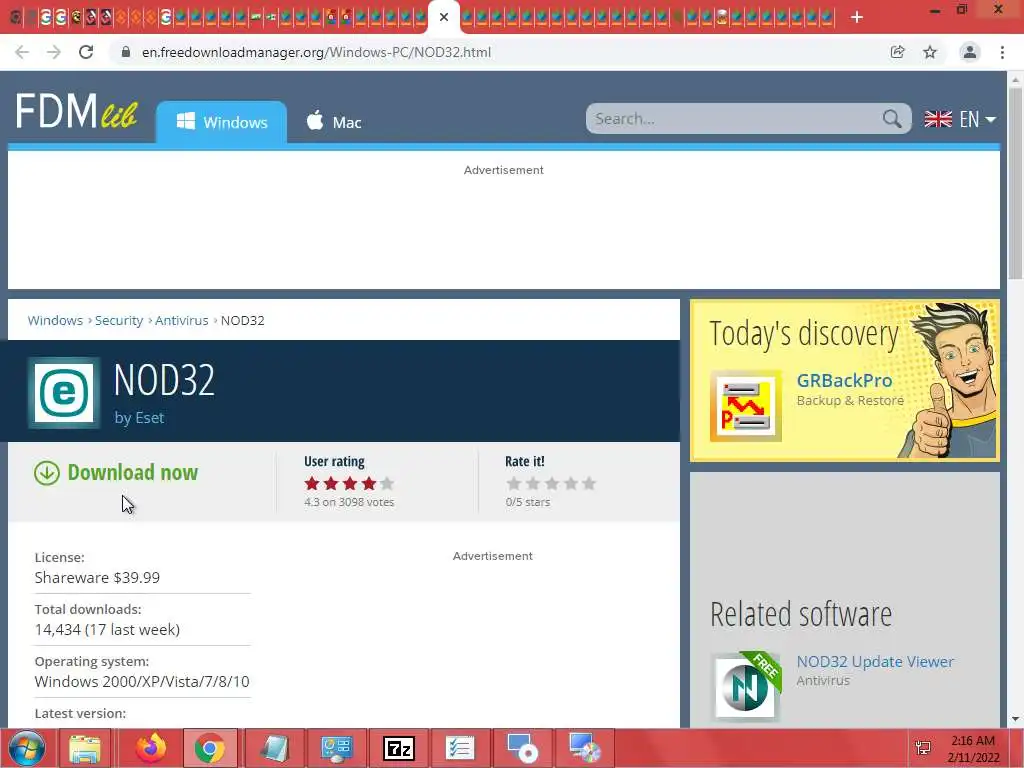Click the FDM lib logo

[x=76, y=111]
